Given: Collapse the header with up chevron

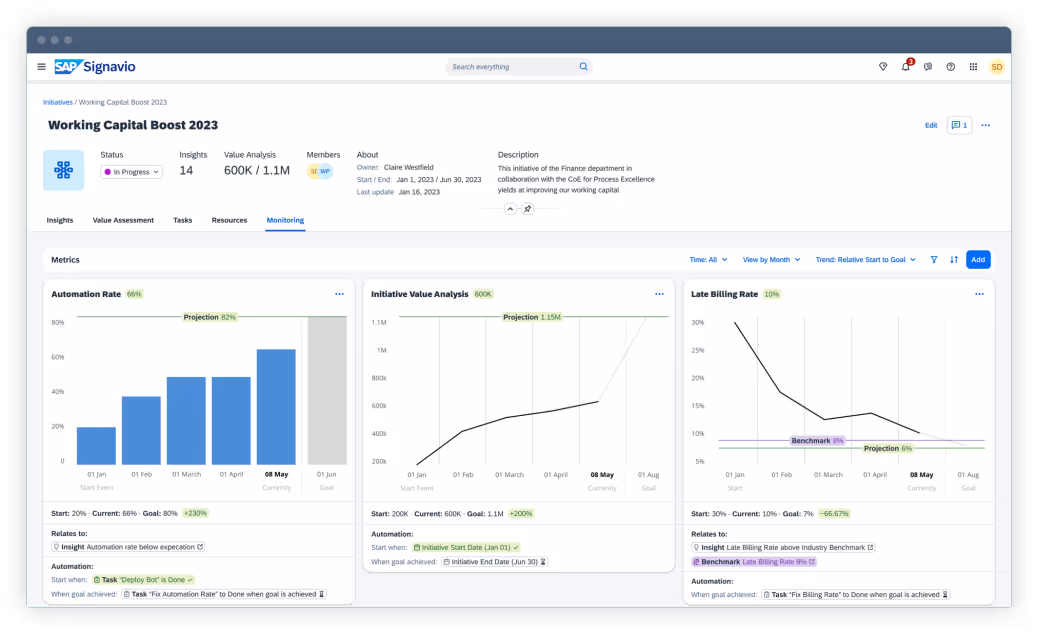Looking at the screenshot, I should (510, 209).
